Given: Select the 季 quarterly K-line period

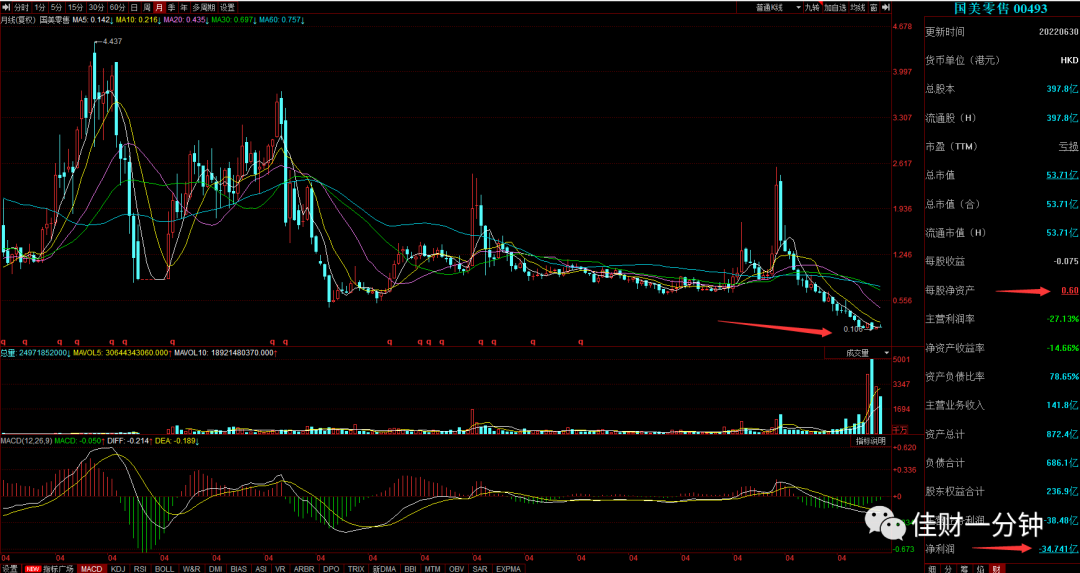Looking at the screenshot, I should 172,7.
